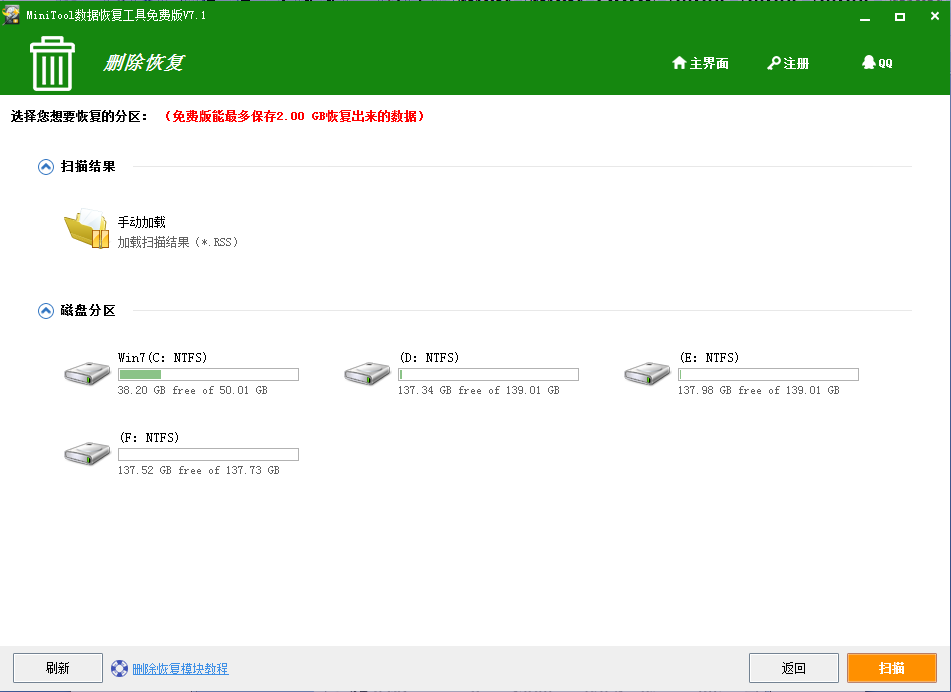Select 手动加载 label text
This screenshot has width=951, height=692.
141,223
